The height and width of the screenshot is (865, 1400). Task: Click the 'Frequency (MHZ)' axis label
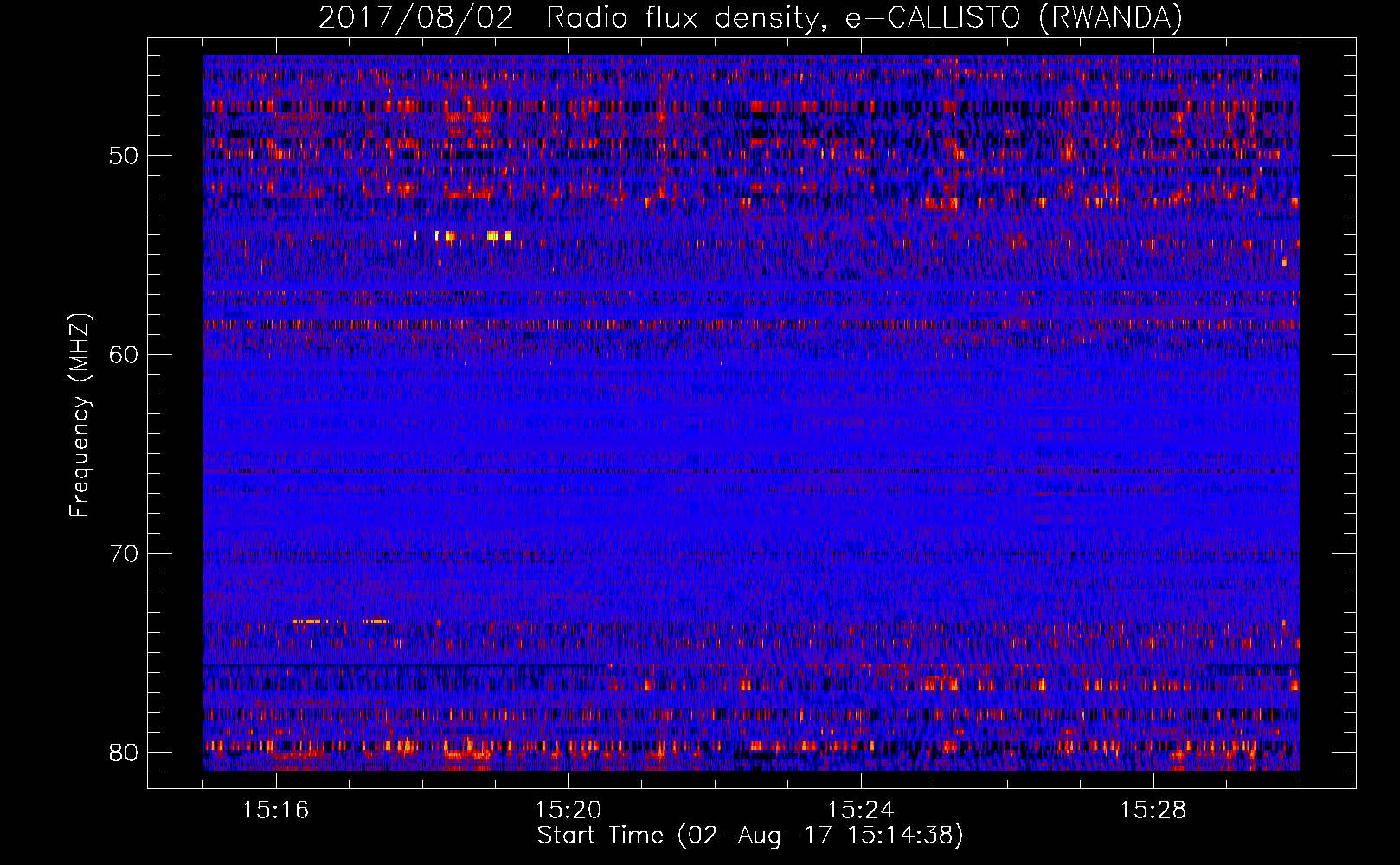tap(80, 415)
